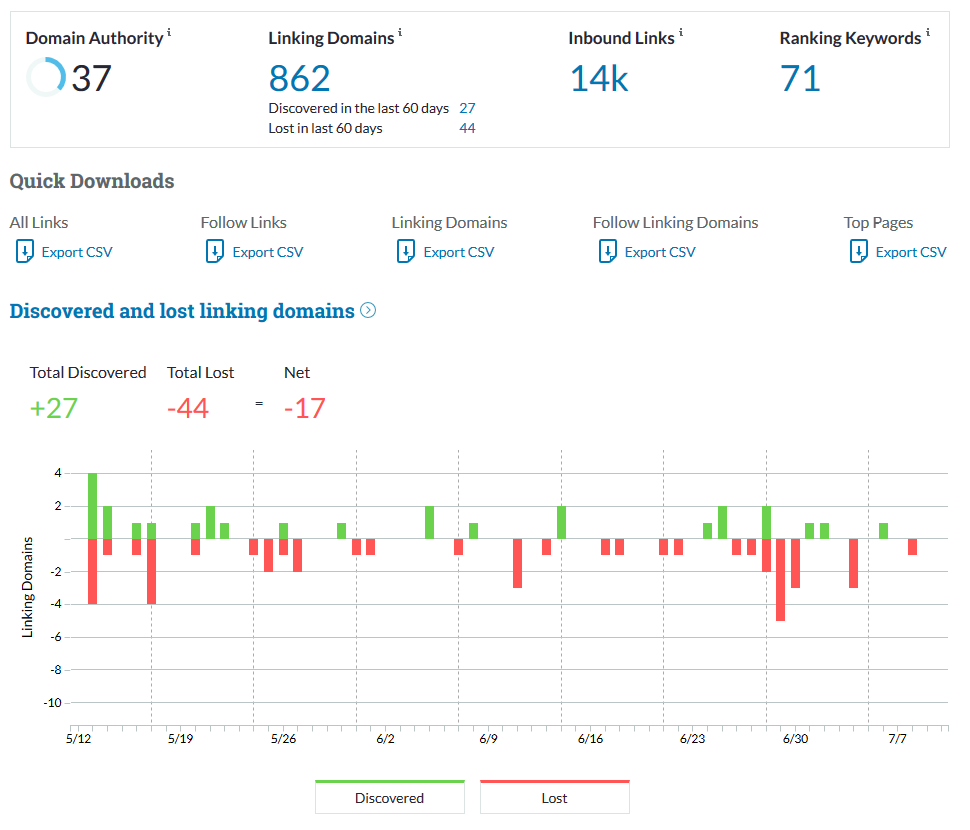The width and height of the screenshot is (970, 830).
Task: Toggle the Discovered legend series
Action: coord(389,798)
